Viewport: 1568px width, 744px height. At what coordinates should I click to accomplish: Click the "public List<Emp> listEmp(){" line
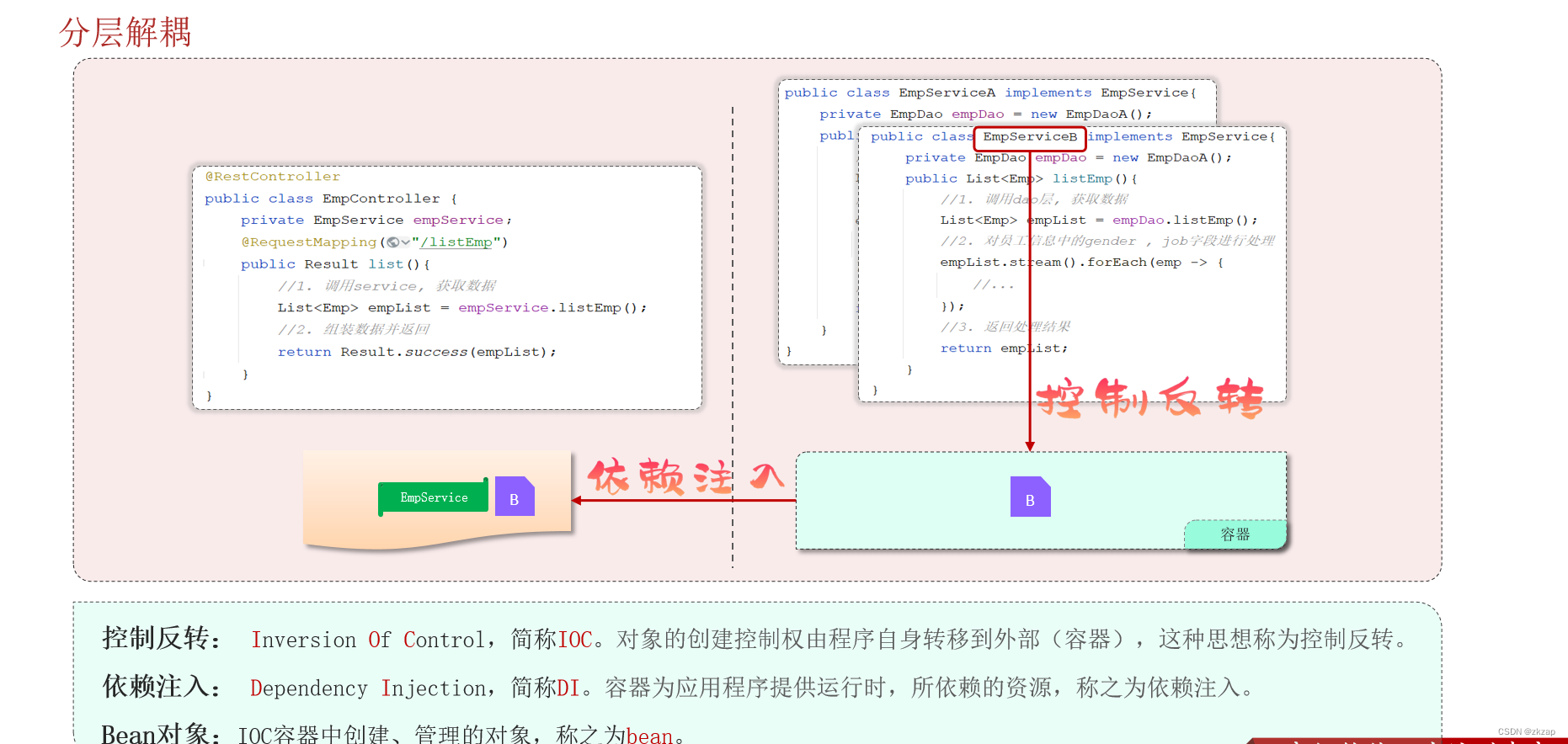(1021, 179)
